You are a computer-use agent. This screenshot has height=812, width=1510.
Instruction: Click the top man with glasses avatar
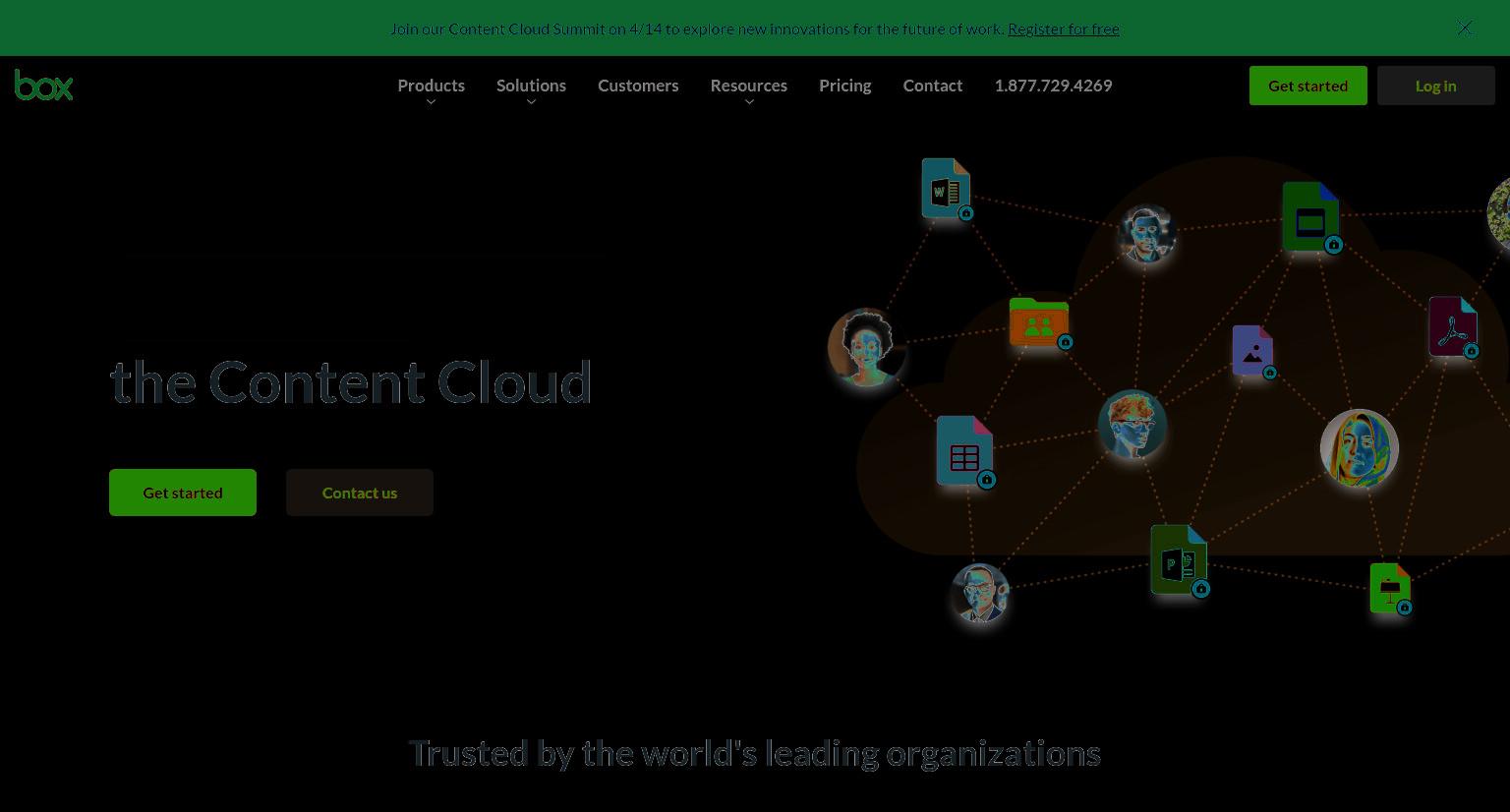[1146, 234]
